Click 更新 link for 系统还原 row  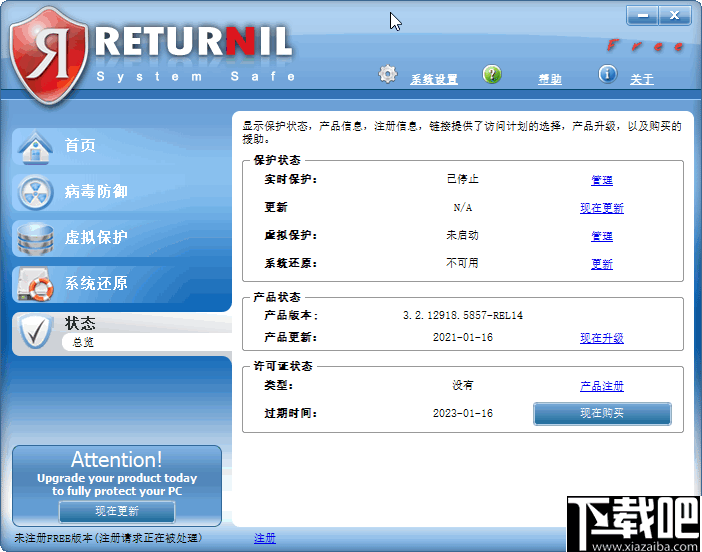point(602,264)
